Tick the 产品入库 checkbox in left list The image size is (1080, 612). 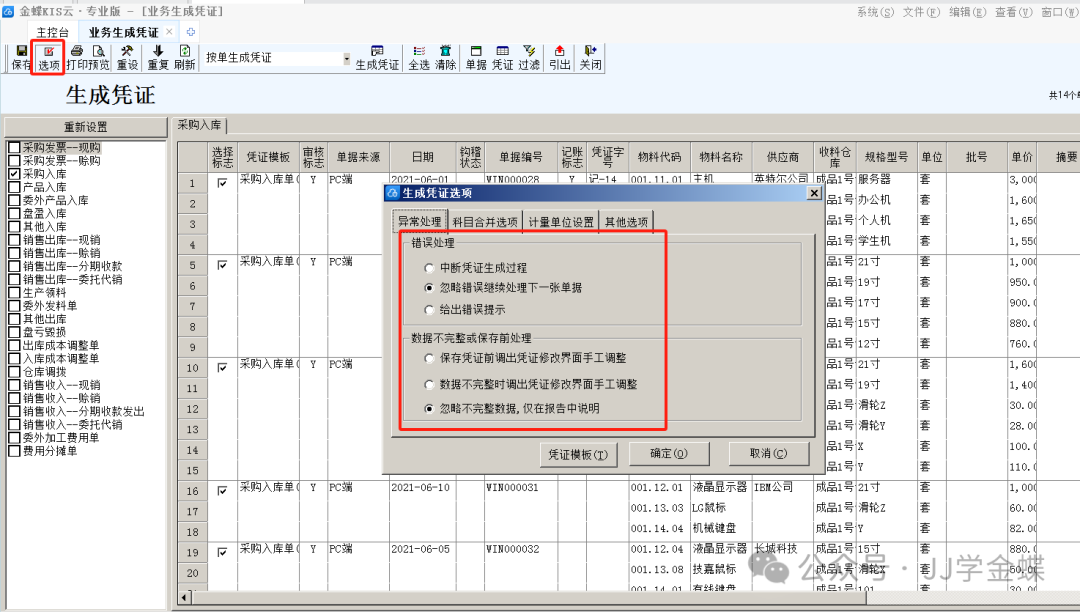pyautogui.click(x=14, y=187)
